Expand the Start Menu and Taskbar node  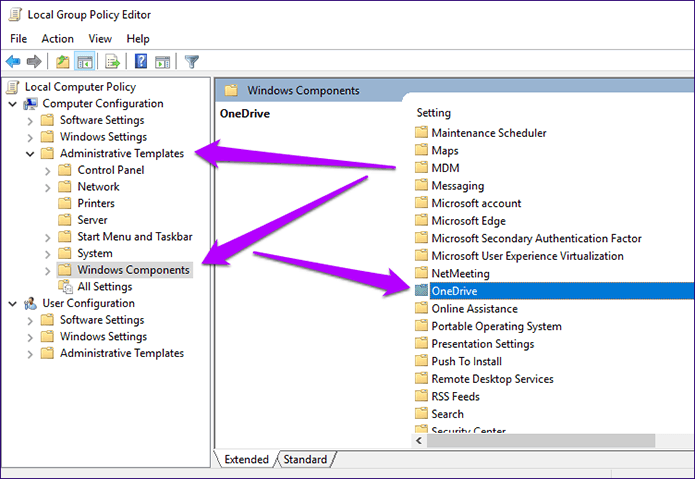tap(47, 238)
